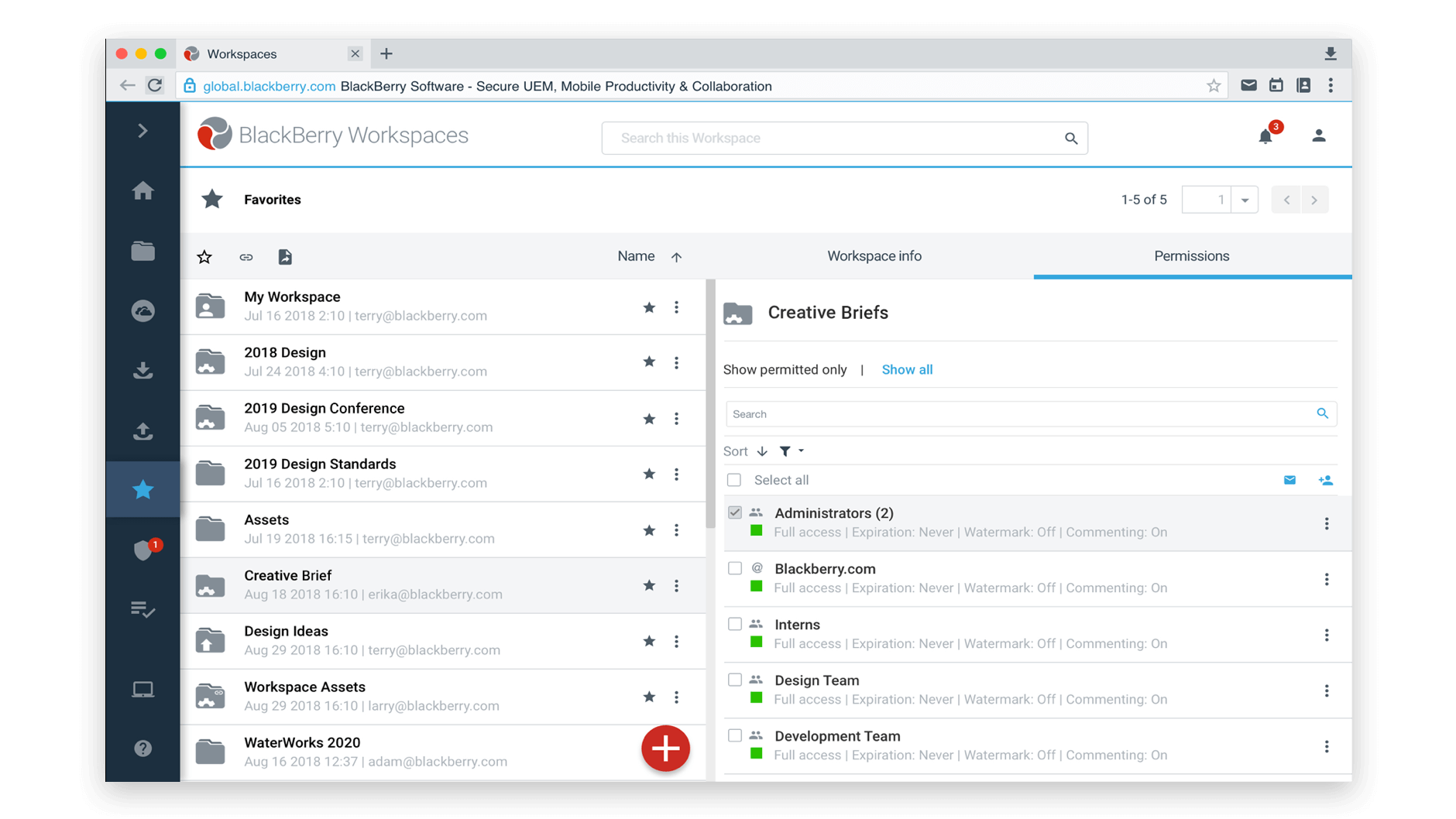The image size is (1456, 819).
Task: Open the permissions filter dropdown
Action: pos(791,451)
